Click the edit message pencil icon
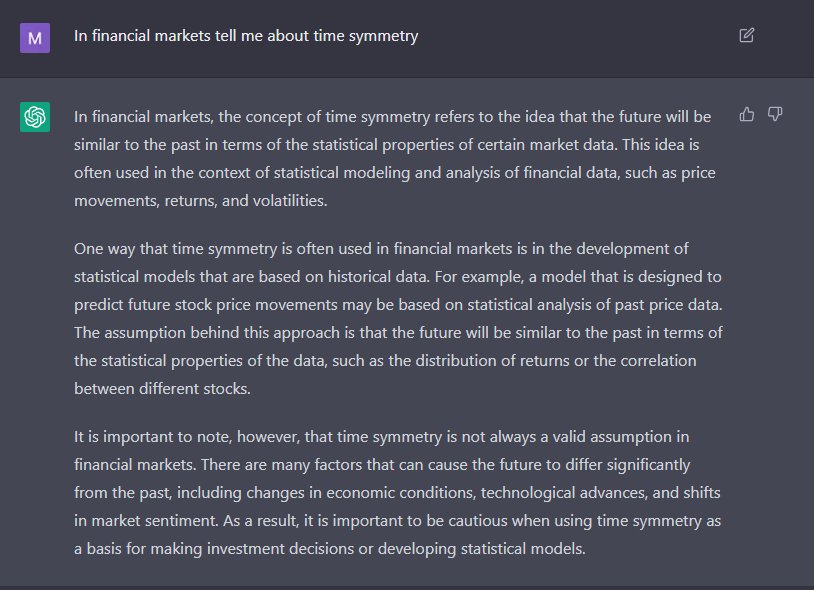The image size is (814, 590). tap(746, 36)
